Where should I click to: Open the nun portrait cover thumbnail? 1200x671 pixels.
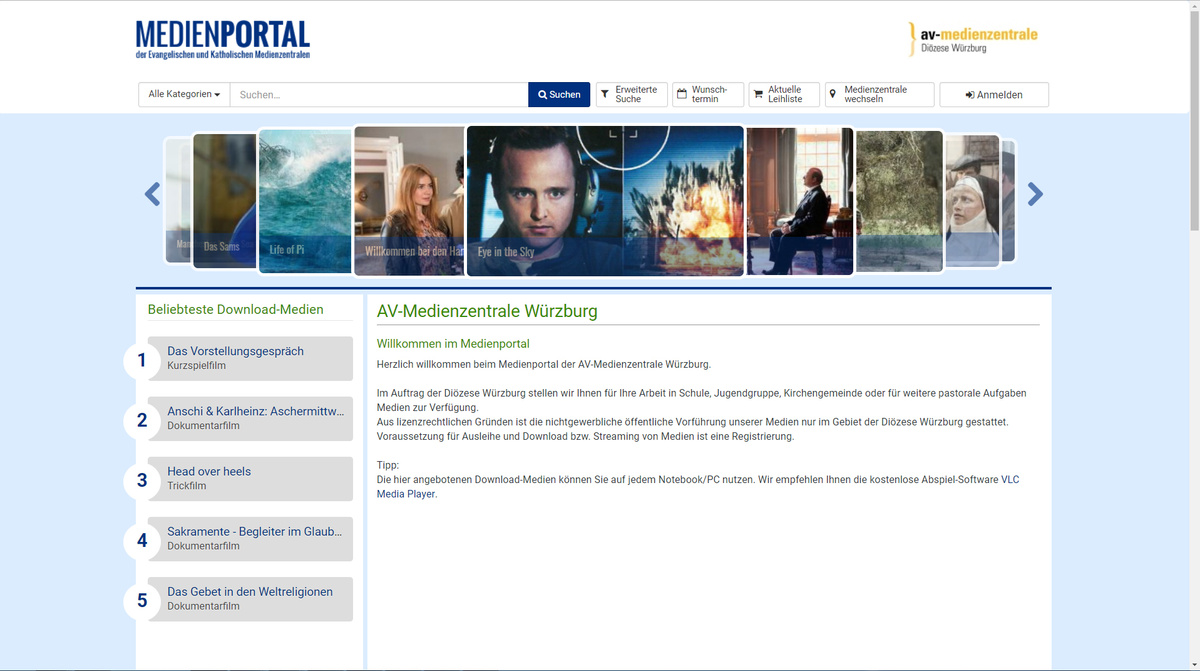[x=972, y=200]
